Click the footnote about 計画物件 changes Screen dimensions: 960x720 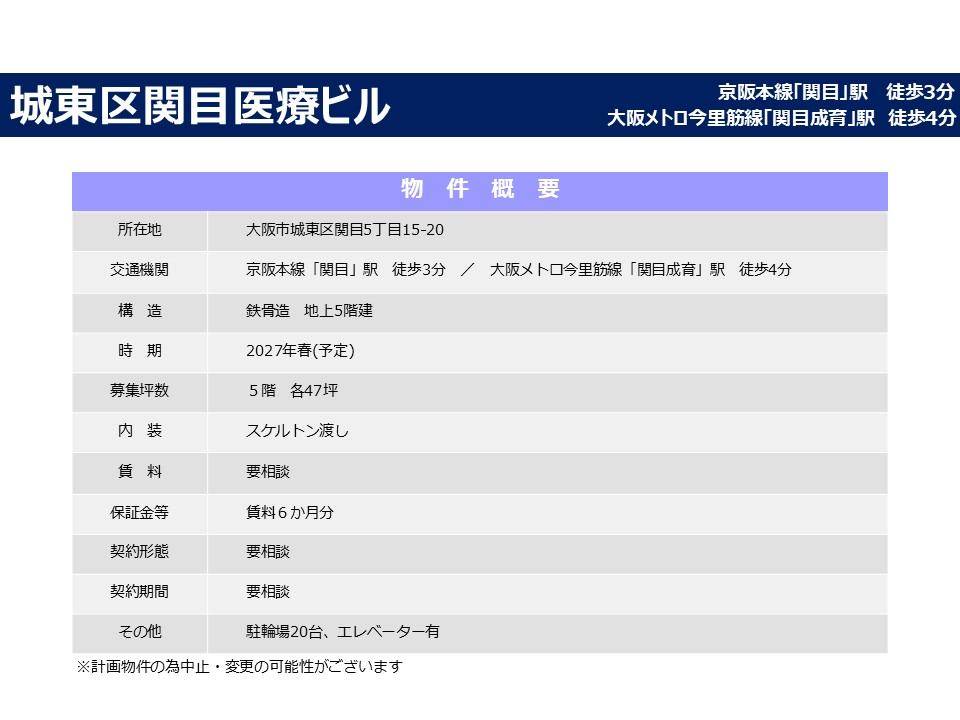[x=239, y=666]
